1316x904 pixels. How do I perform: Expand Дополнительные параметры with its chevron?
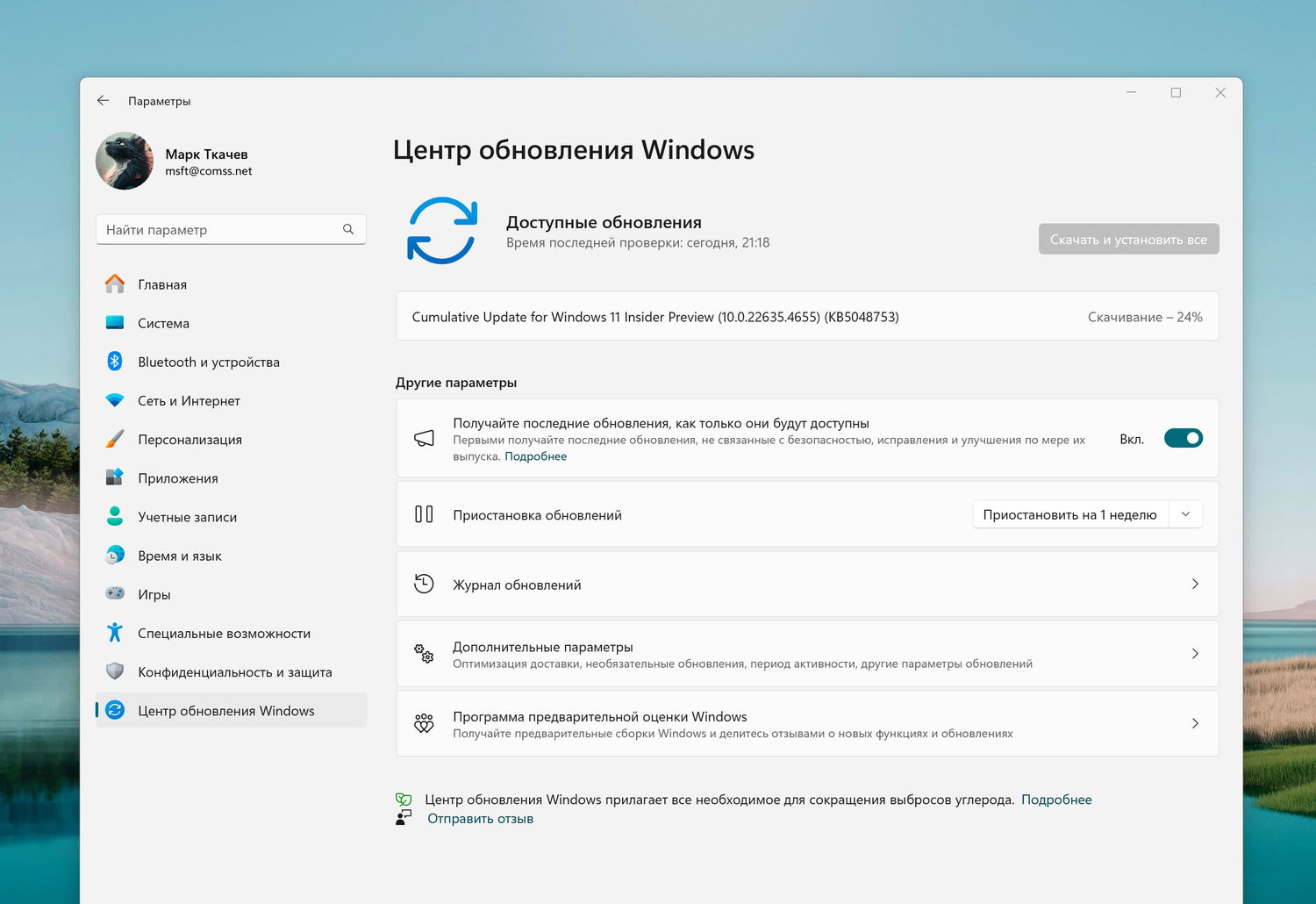pos(1195,654)
